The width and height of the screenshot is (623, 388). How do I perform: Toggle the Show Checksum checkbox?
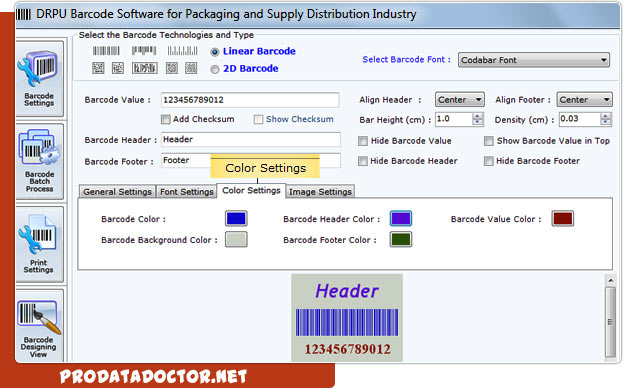(258, 119)
